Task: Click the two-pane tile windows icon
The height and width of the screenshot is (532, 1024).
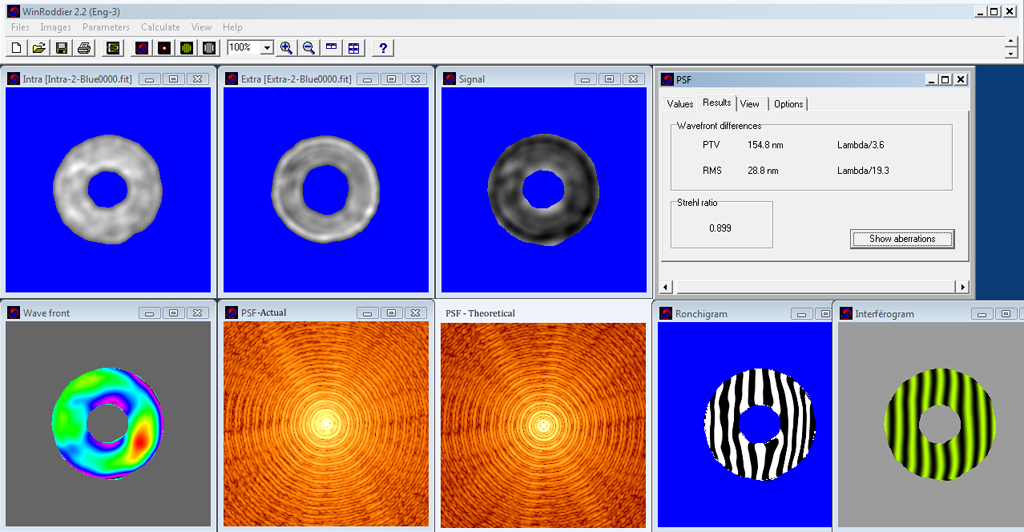Action: (x=332, y=48)
